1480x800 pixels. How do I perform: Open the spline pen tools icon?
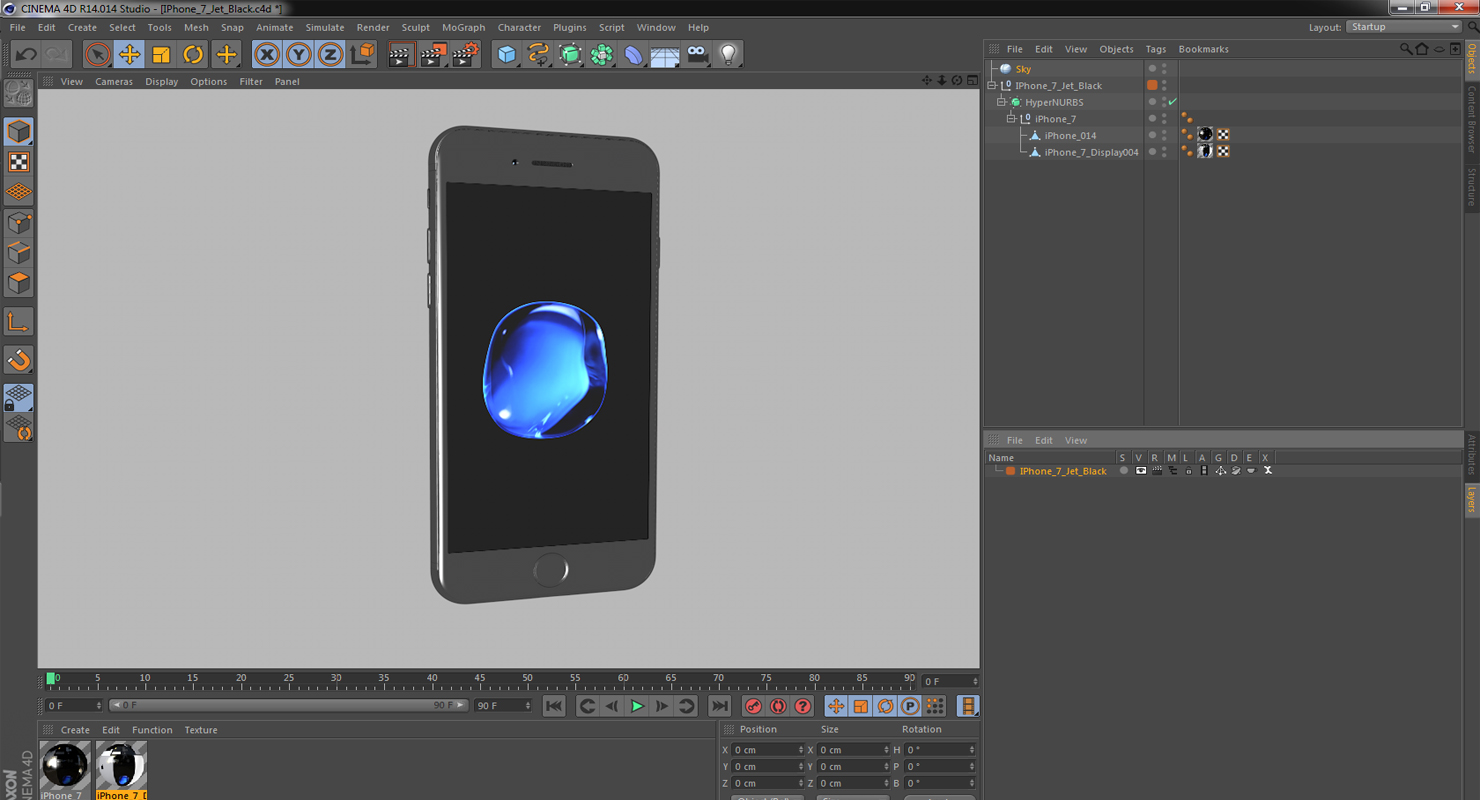coord(539,55)
